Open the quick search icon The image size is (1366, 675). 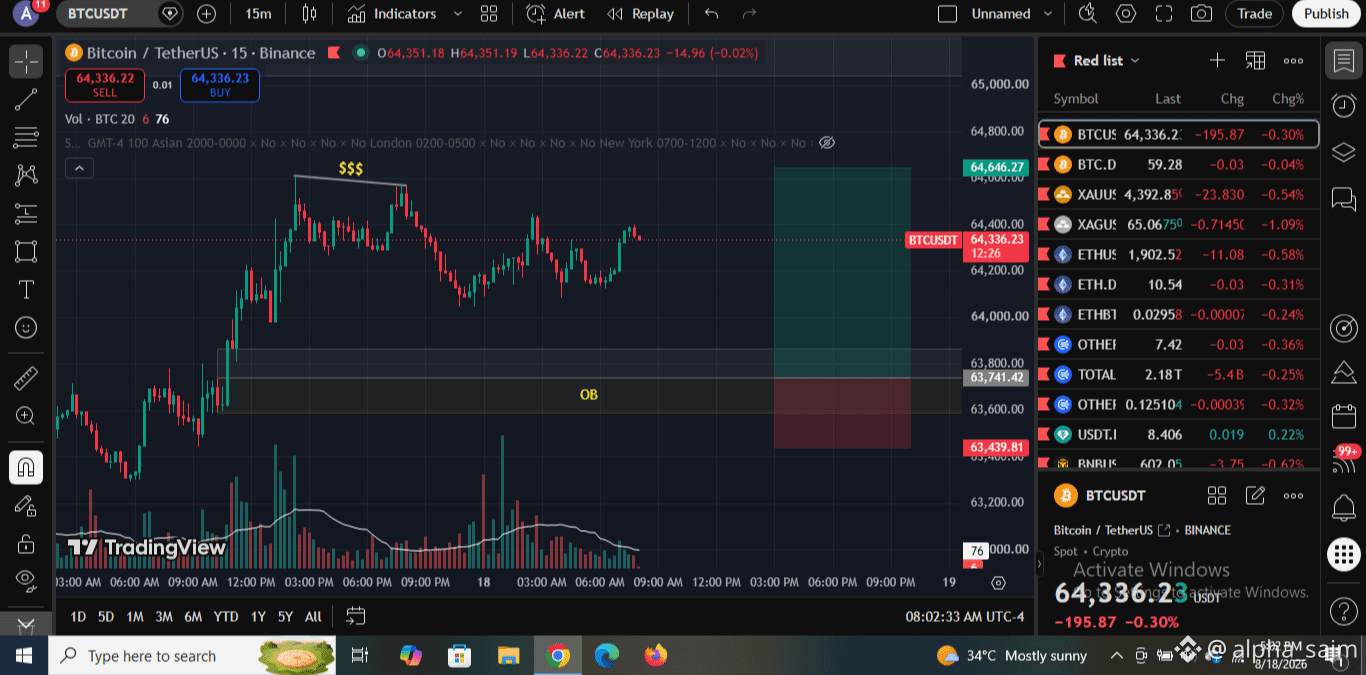pyautogui.click(x=1088, y=14)
